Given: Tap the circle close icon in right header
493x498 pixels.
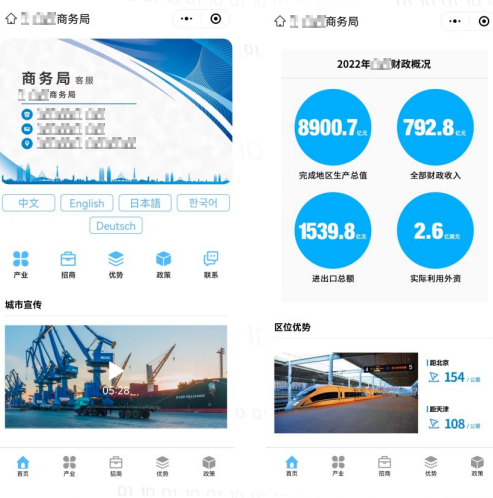Looking at the screenshot, I should 484,21.
